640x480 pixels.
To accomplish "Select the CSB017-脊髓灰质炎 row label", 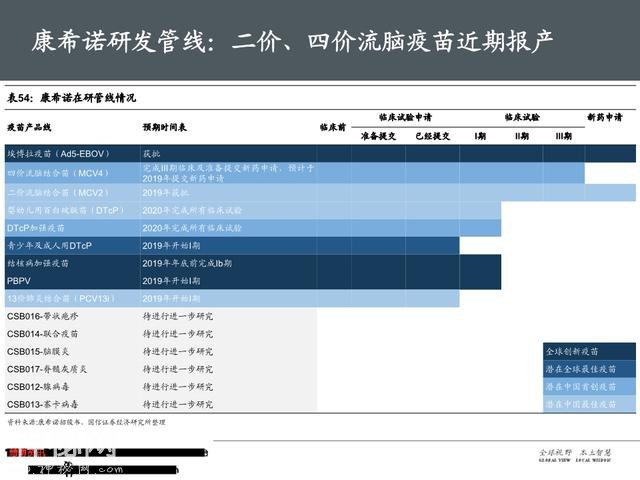I will [47, 369].
